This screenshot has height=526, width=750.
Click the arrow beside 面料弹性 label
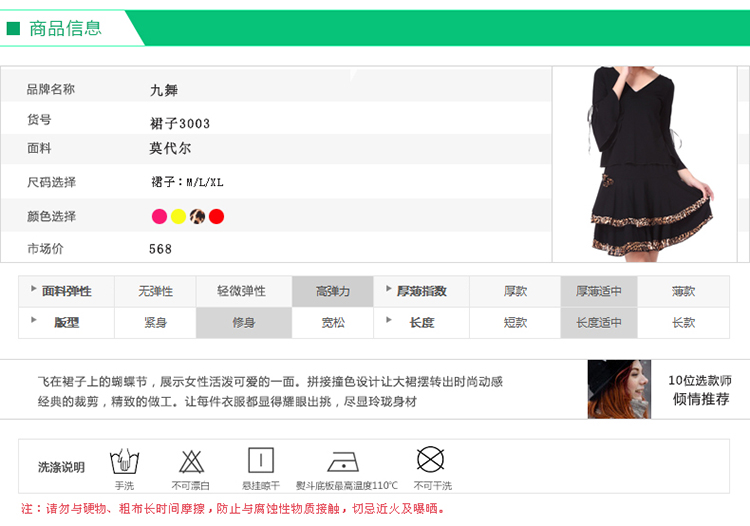[x=34, y=289]
